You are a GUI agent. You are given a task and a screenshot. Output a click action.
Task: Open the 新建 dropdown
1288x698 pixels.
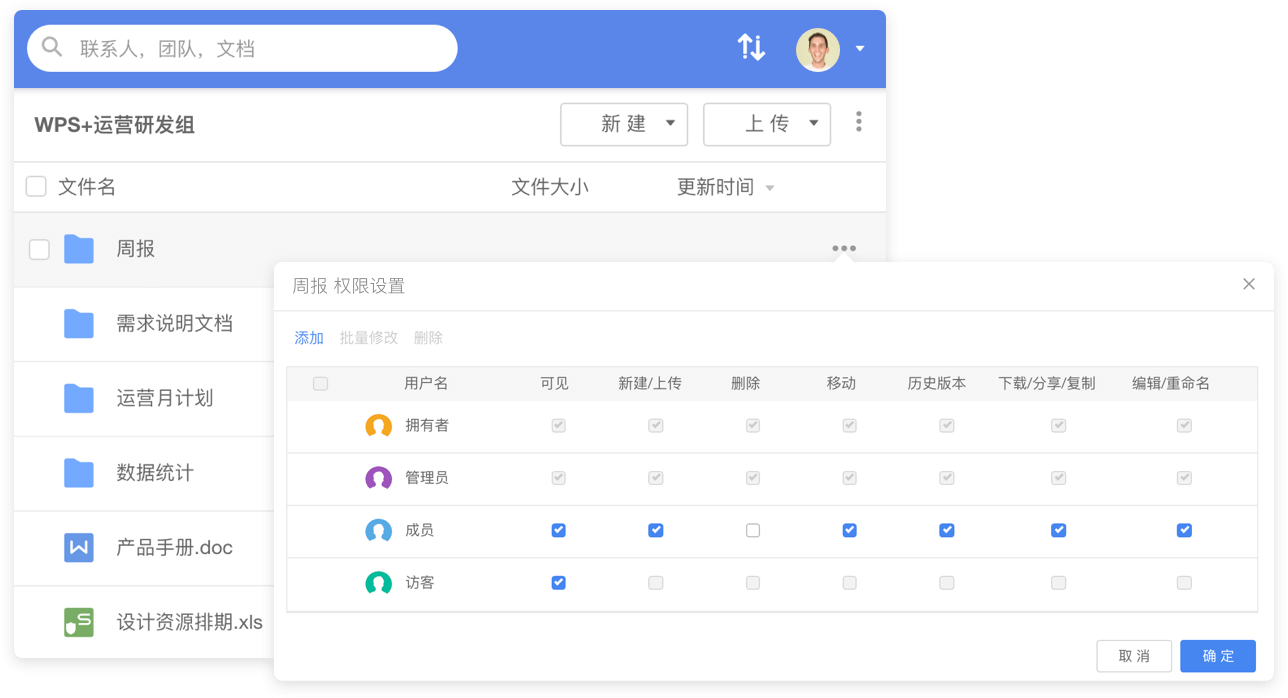624,124
